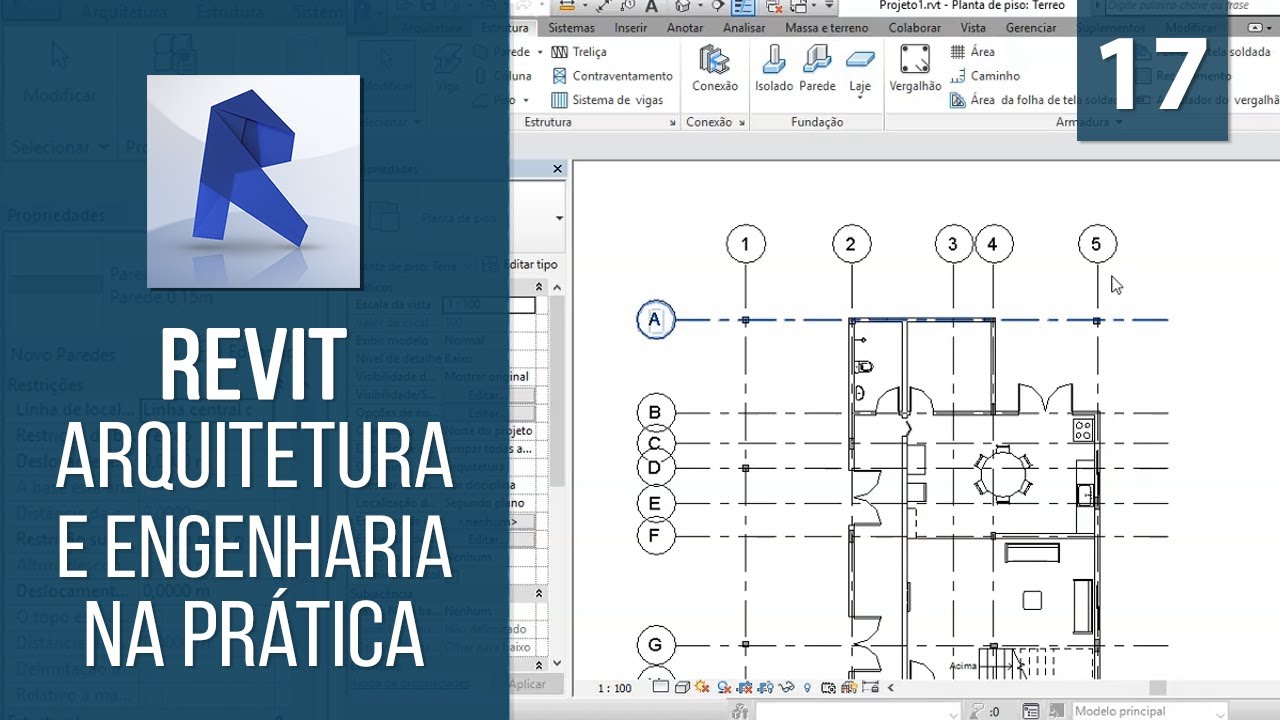Click the 1 : 100 view scale

click(x=615, y=688)
